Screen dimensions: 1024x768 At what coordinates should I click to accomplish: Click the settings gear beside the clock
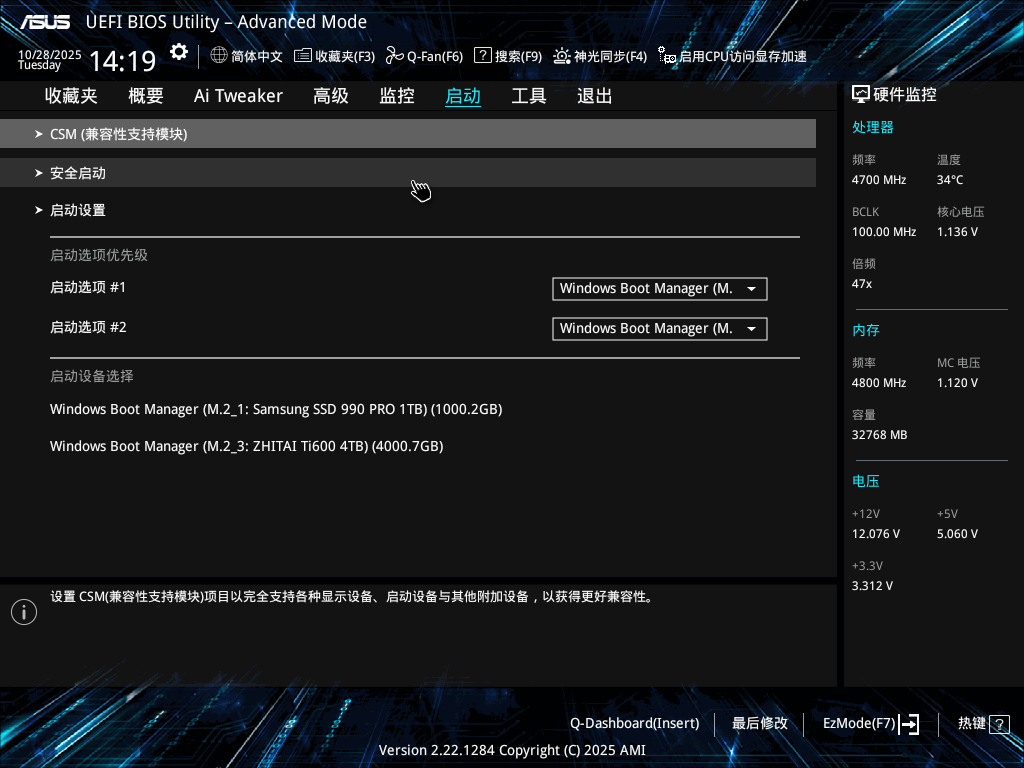tap(178, 51)
